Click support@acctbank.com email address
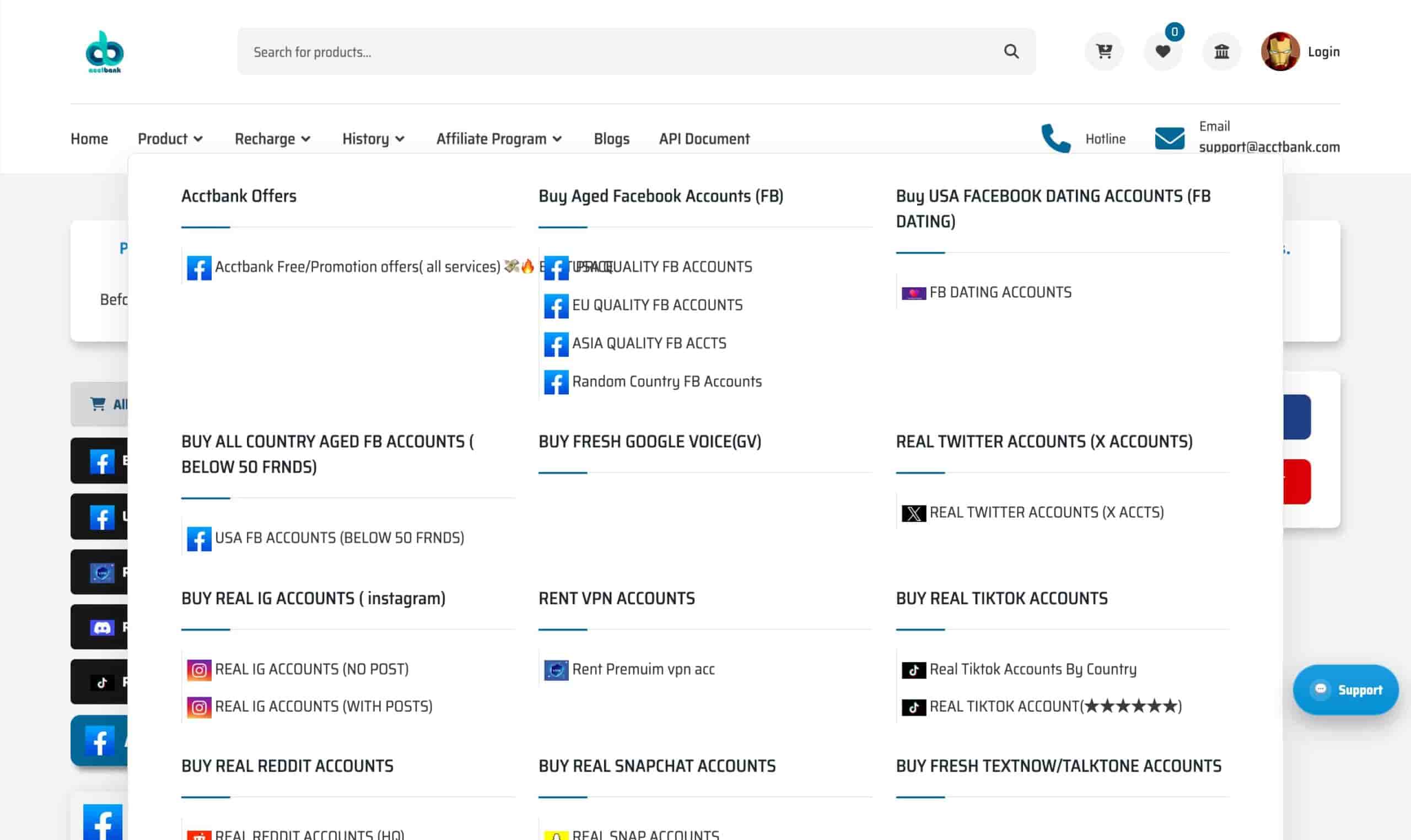This screenshot has width=1411, height=840. coord(1269,147)
